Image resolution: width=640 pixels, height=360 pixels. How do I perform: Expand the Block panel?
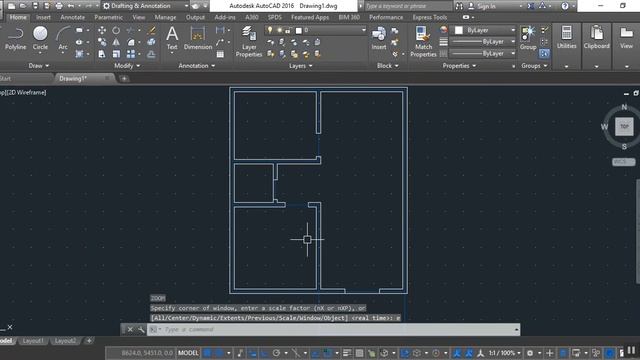coord(387,66)
